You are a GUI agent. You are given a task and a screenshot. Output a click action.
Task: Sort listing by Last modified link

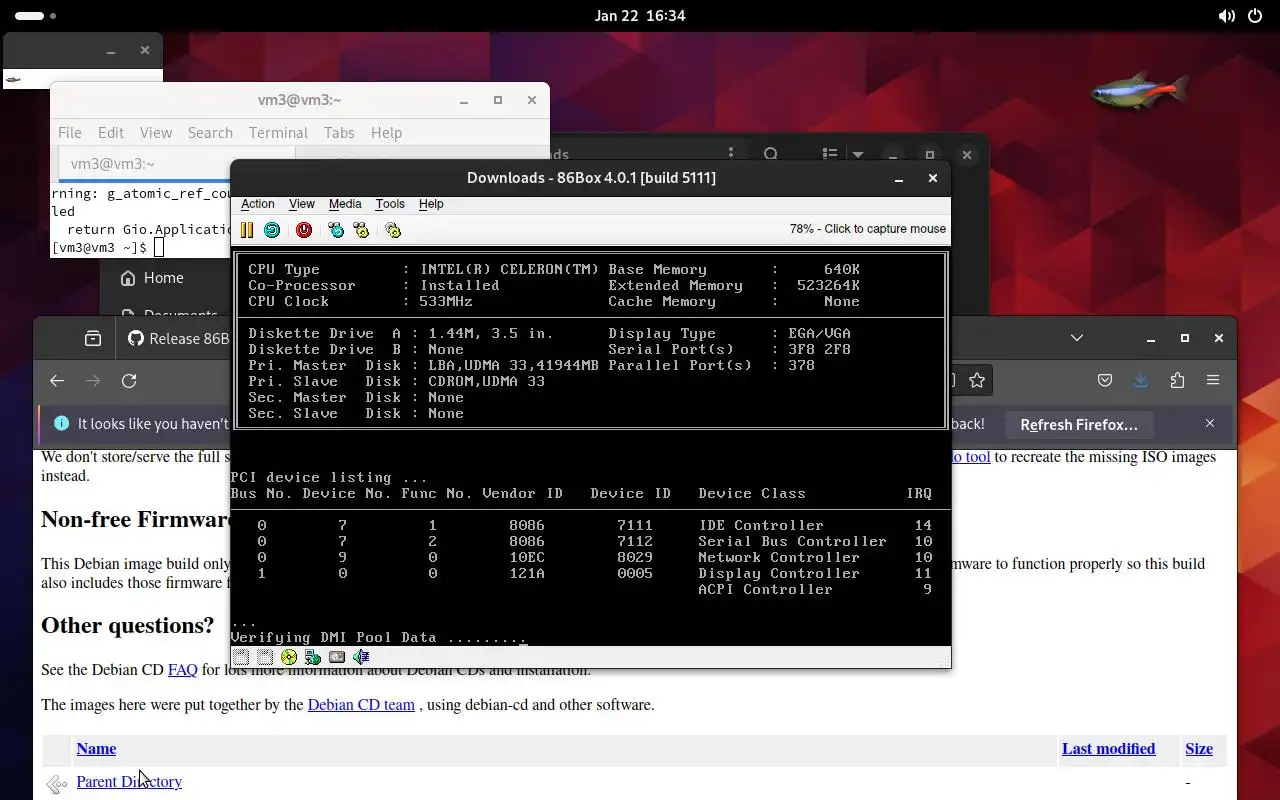(x=1108, y=748)
